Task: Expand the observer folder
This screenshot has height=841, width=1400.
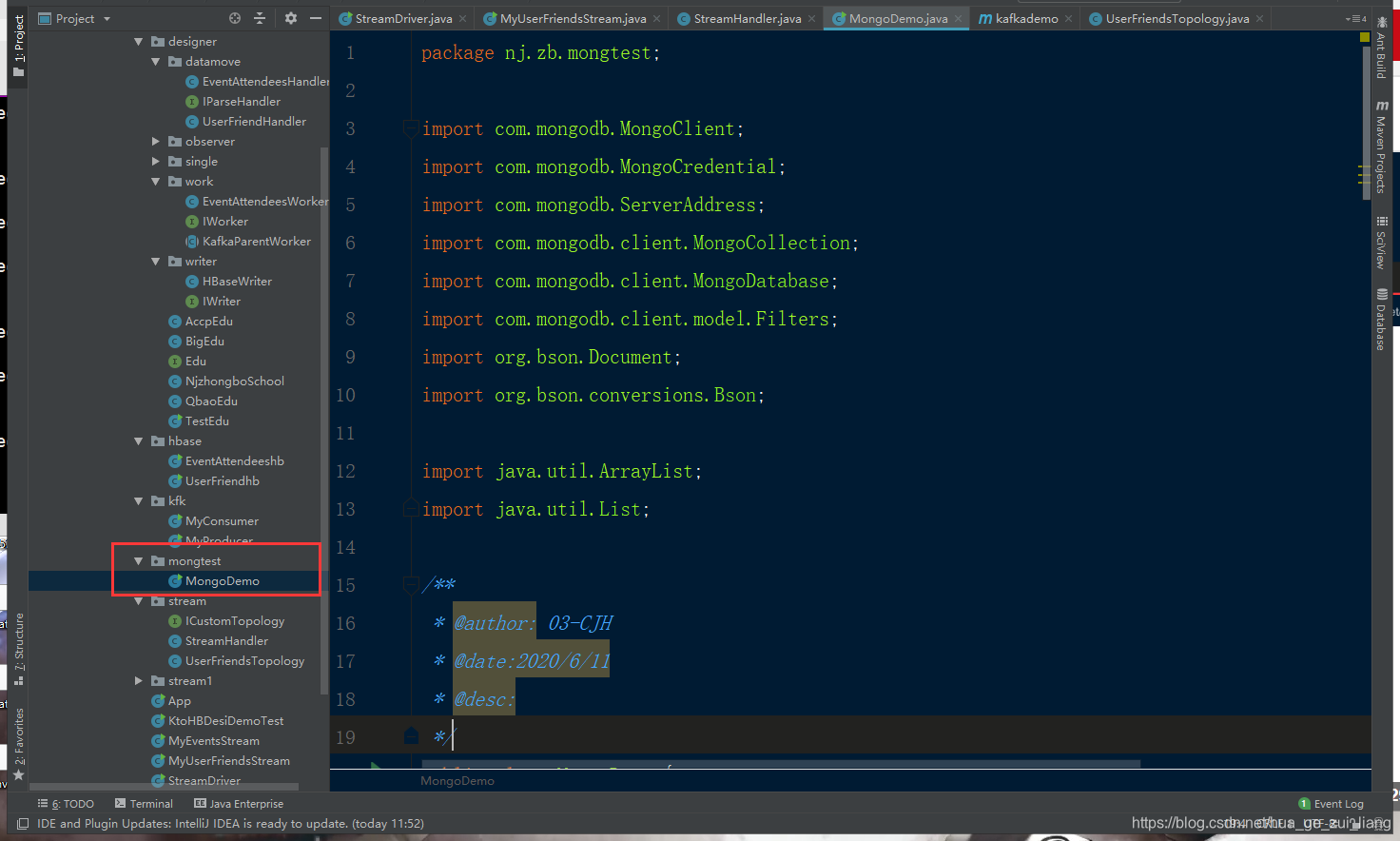Action: point(156,142)
